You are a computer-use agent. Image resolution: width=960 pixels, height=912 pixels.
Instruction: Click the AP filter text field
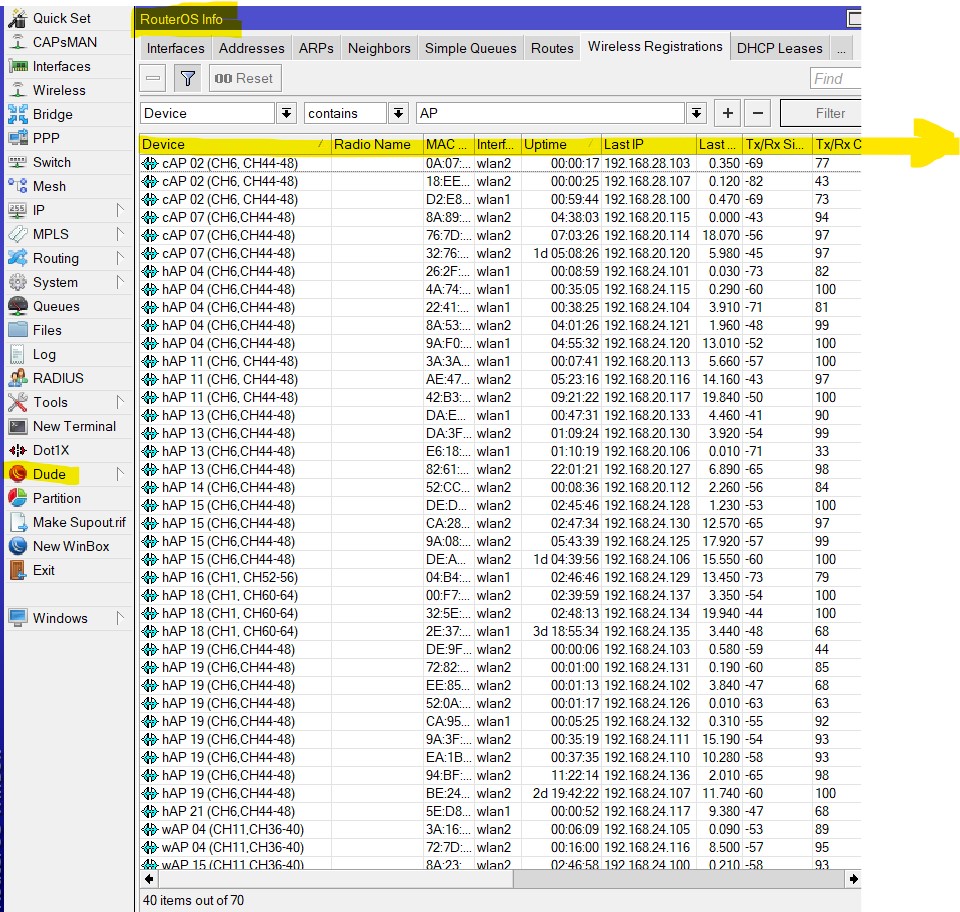click(x=550, y=113)
